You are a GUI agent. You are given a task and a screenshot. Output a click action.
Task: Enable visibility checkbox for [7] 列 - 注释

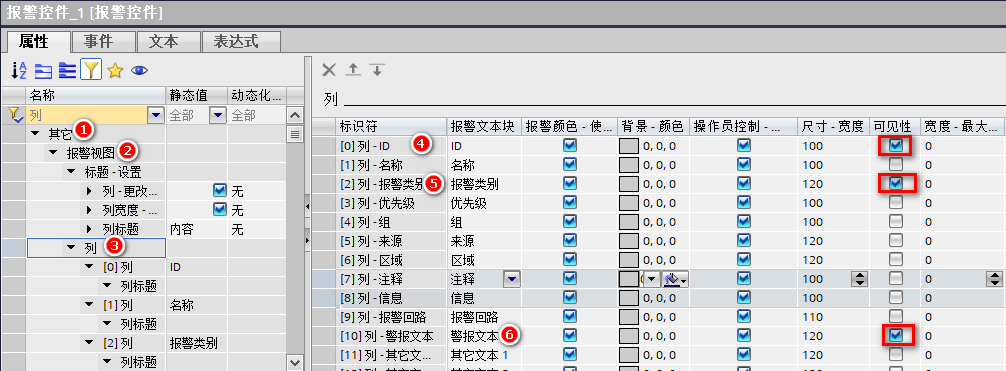896,279
